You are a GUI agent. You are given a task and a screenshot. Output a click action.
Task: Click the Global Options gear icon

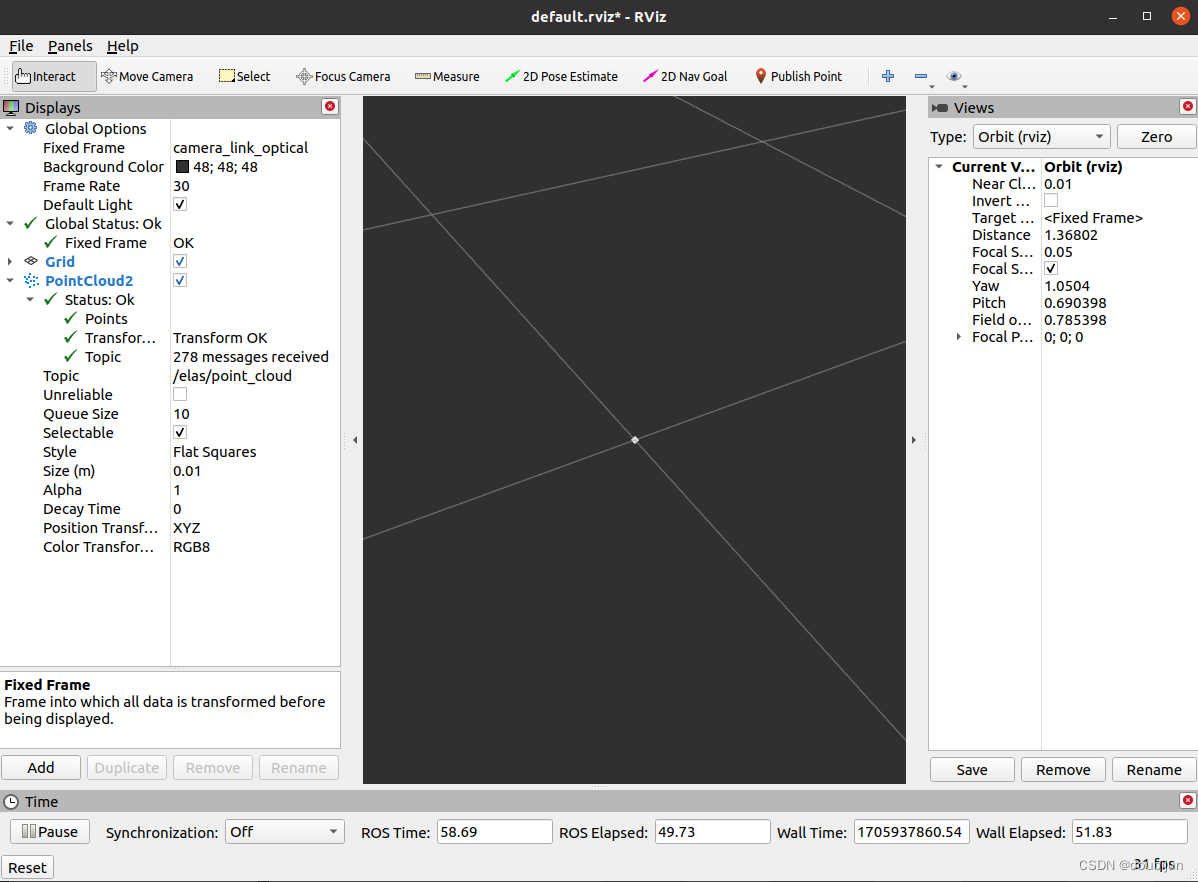(31, 128)
